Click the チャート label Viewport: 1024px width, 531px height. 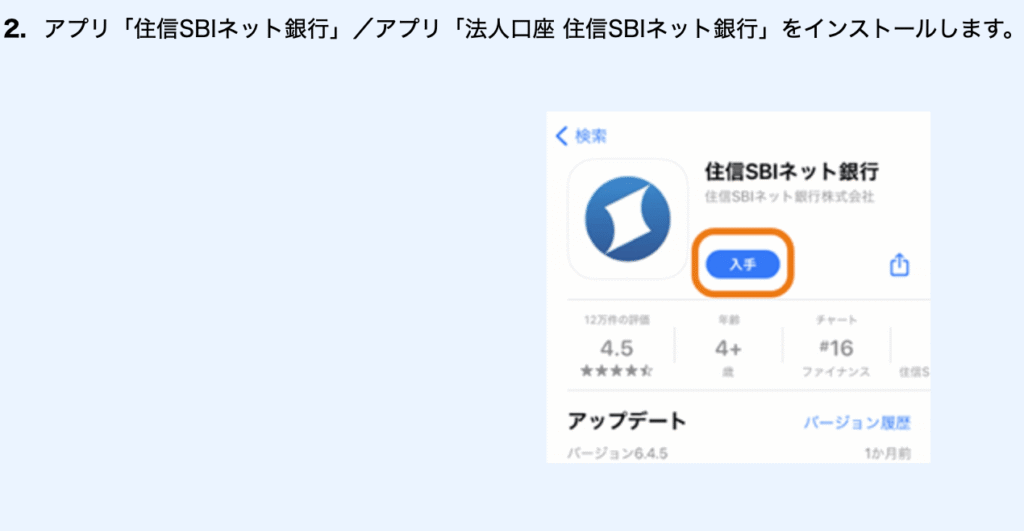[x=836, y=320]
